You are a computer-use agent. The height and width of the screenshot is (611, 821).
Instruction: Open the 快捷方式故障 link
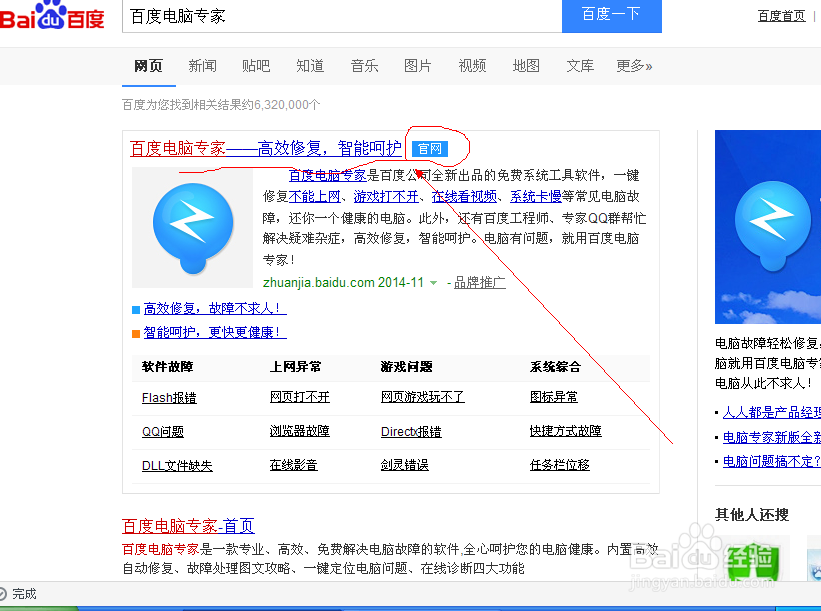565,431
